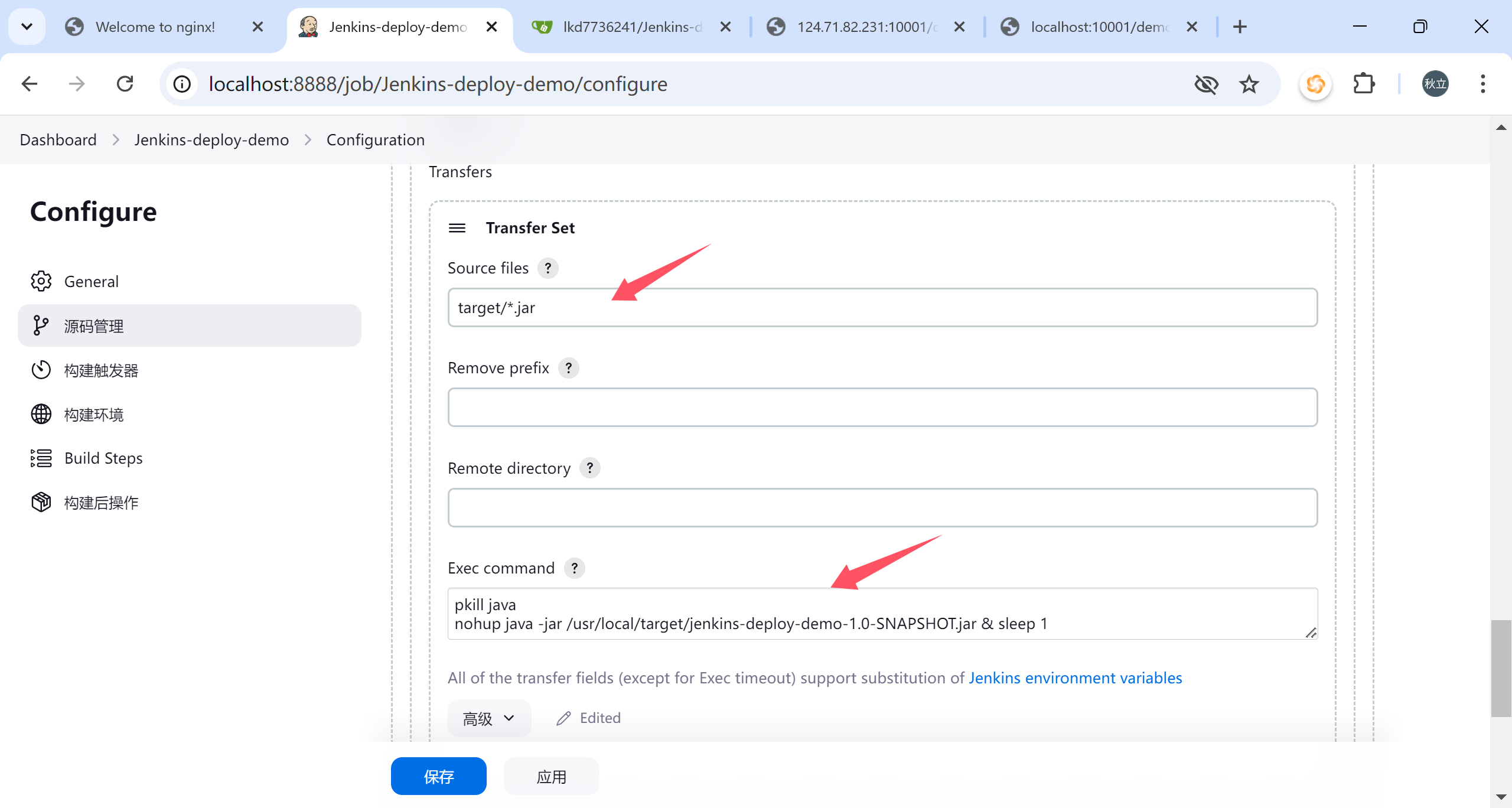Open the tab search dropdown arrow
The width and height of the screenshot is (1512, 808).
(x=27, y=27)
